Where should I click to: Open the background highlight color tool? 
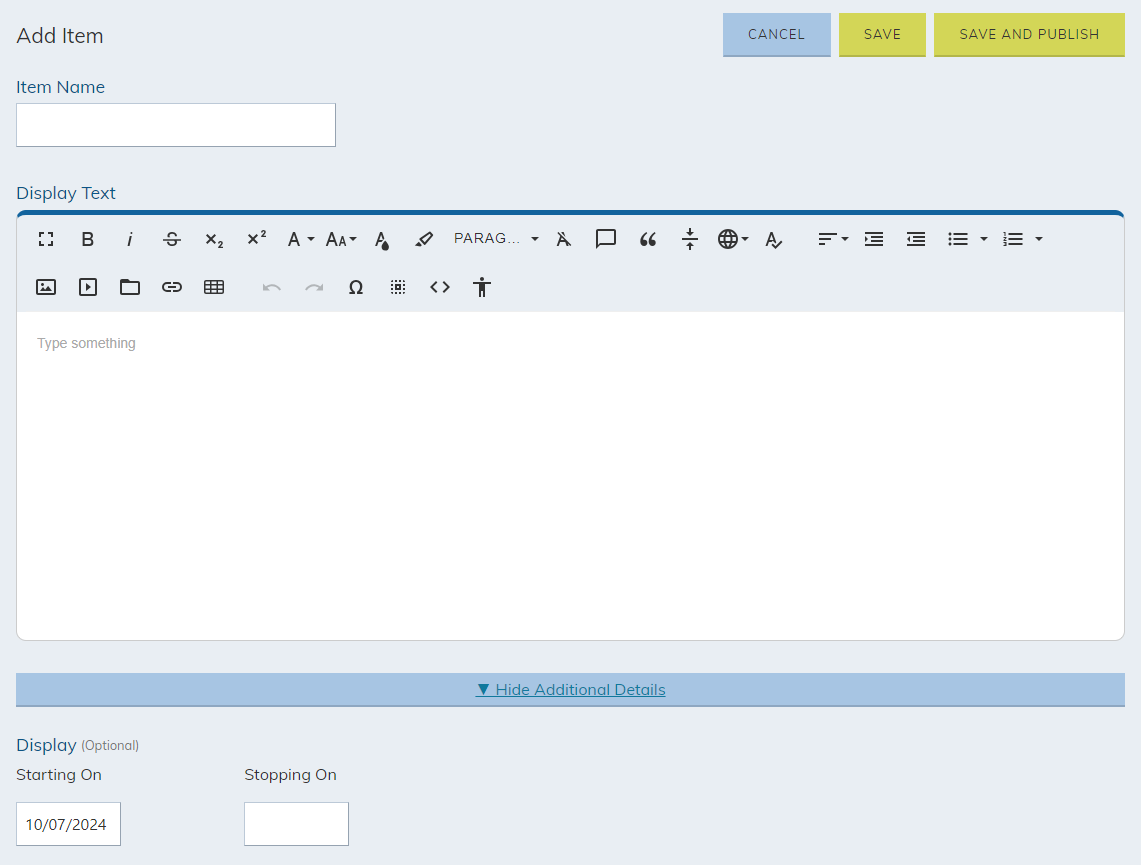pos(424,239)
